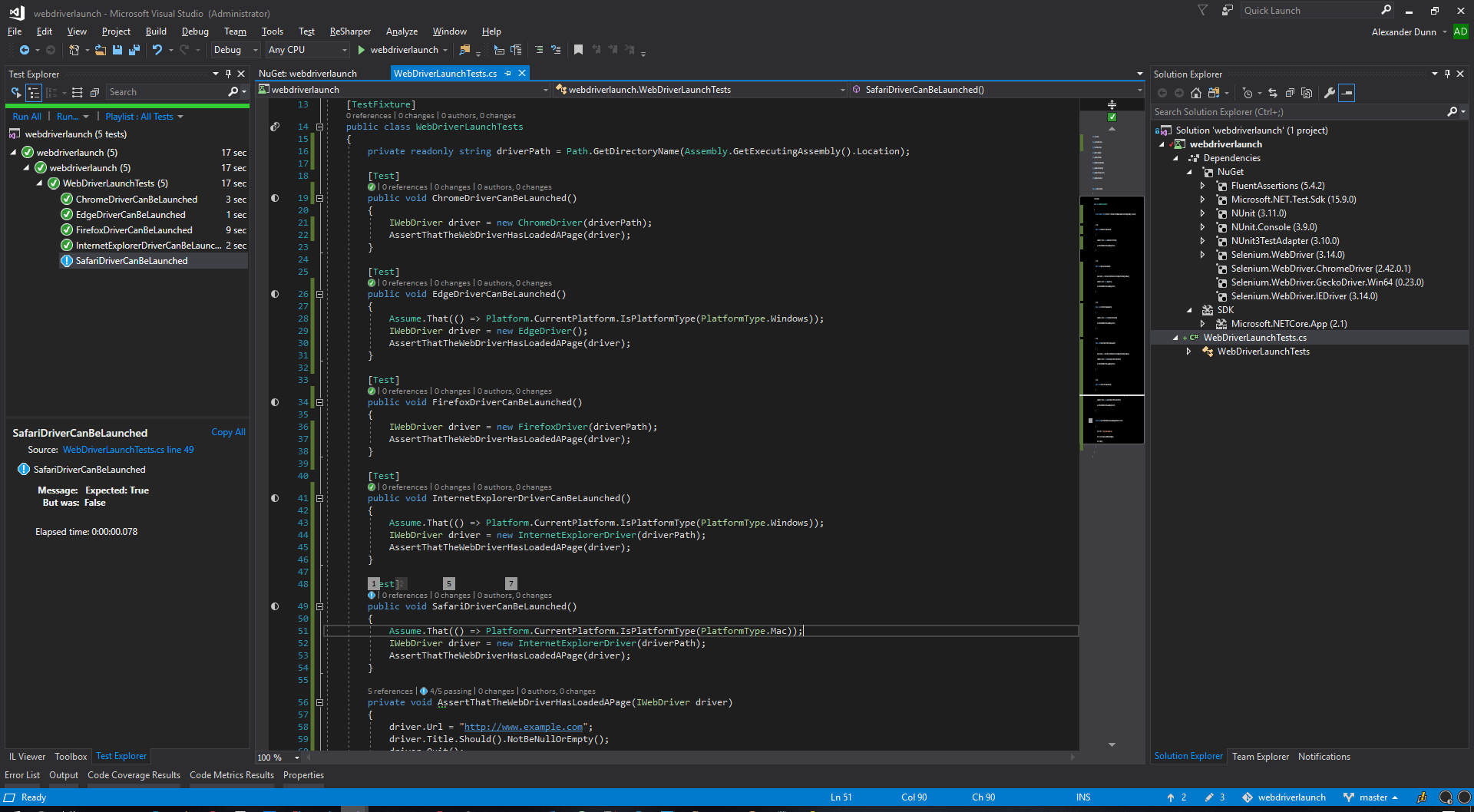The height and width of the screenshot is (812, 1474).
Task: Click the Sync with Active Document icon
Action: [x=1273, y=93]
